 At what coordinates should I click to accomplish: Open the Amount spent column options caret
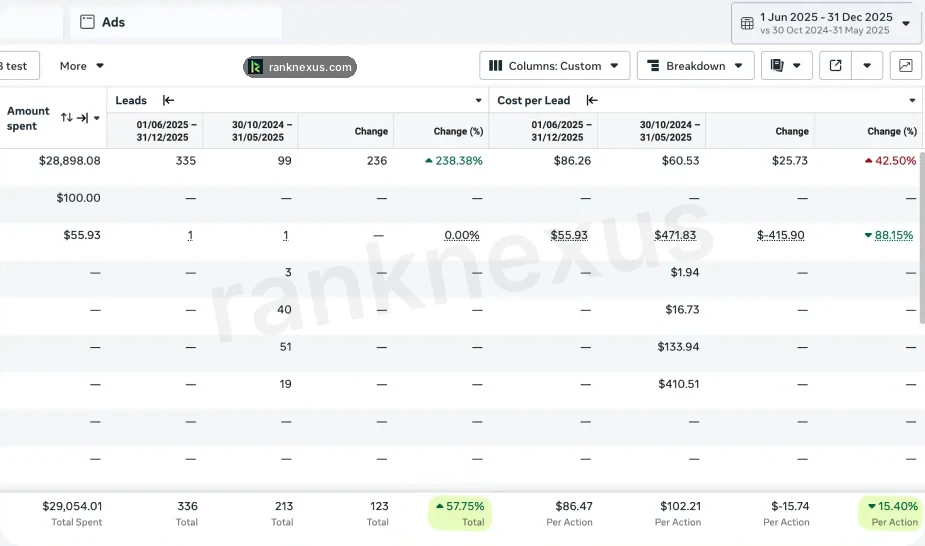[97, 118]
